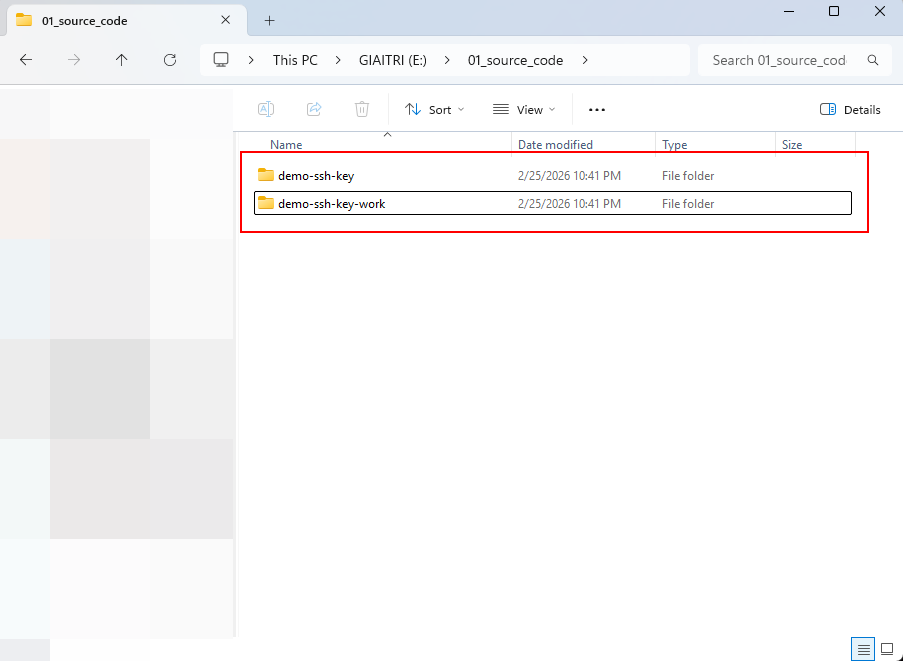Toggle the Details pane
The width and height of the screenshot is (903, 661).
pyautogui.click(x=850, y=109)
